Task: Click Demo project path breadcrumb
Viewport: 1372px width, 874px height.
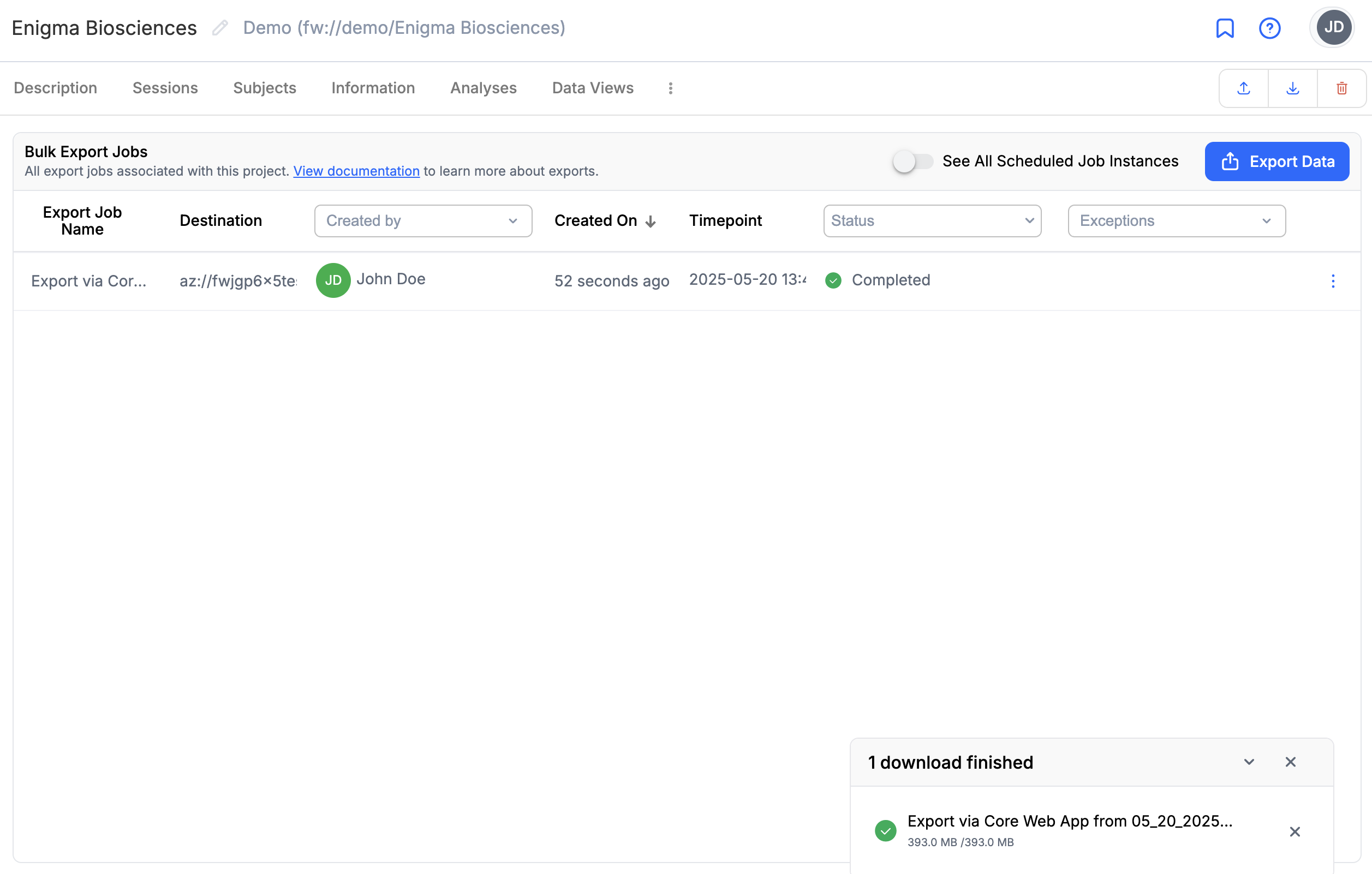Action: pos(404,28)
